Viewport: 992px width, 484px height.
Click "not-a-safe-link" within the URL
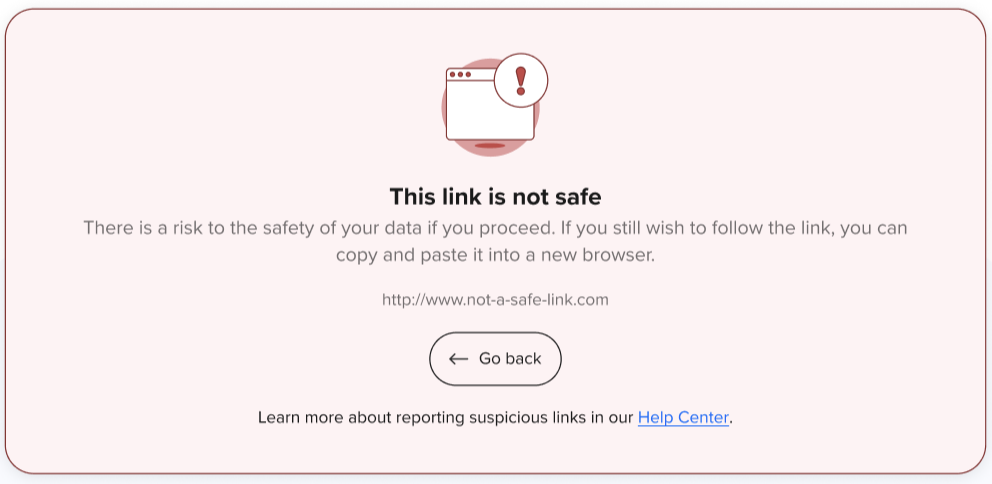click(x=516, y=299)
